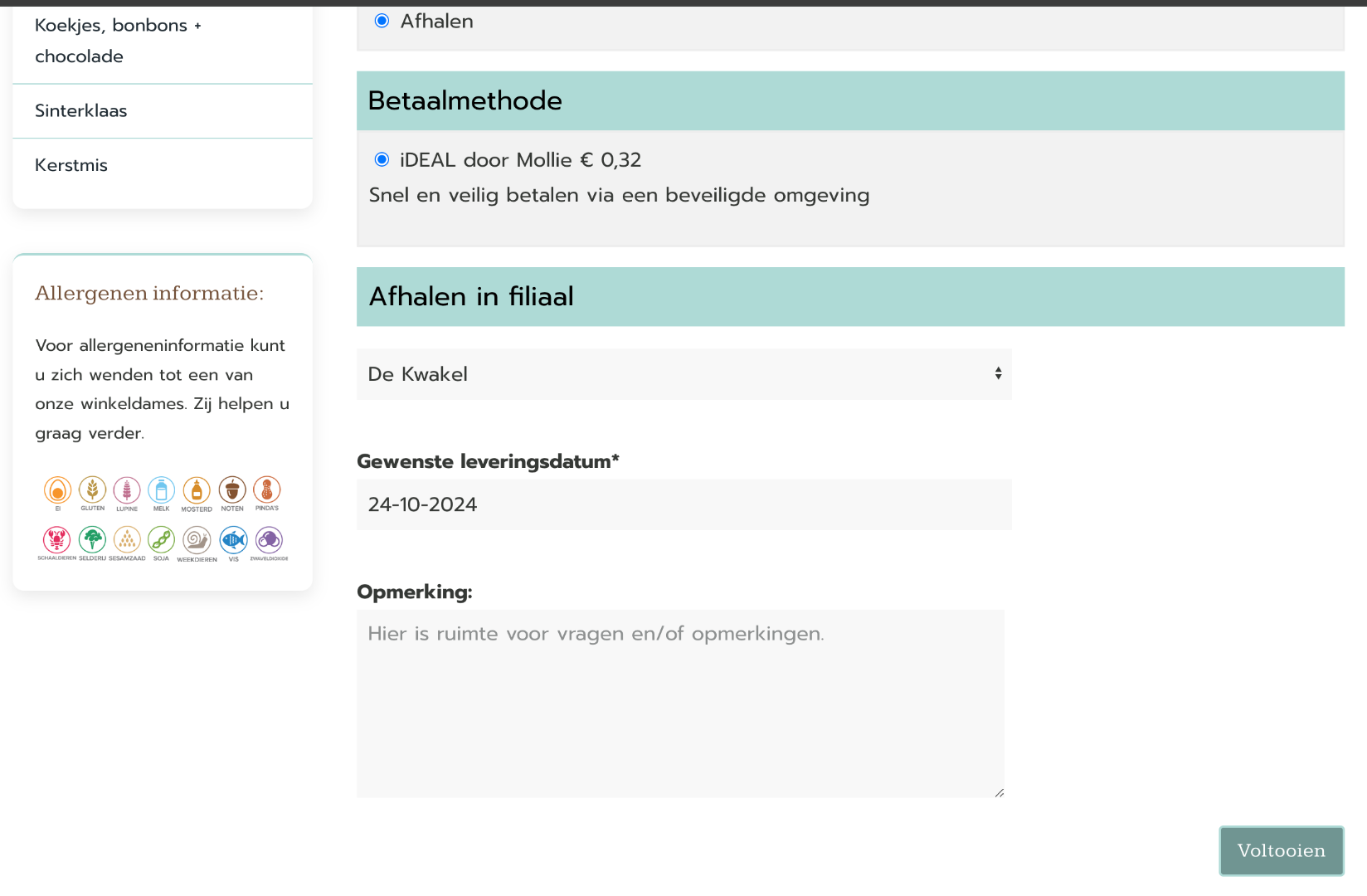The image size is (1367, 896).
Task: Open the Sinterklaas category
Action: [81, 111]
